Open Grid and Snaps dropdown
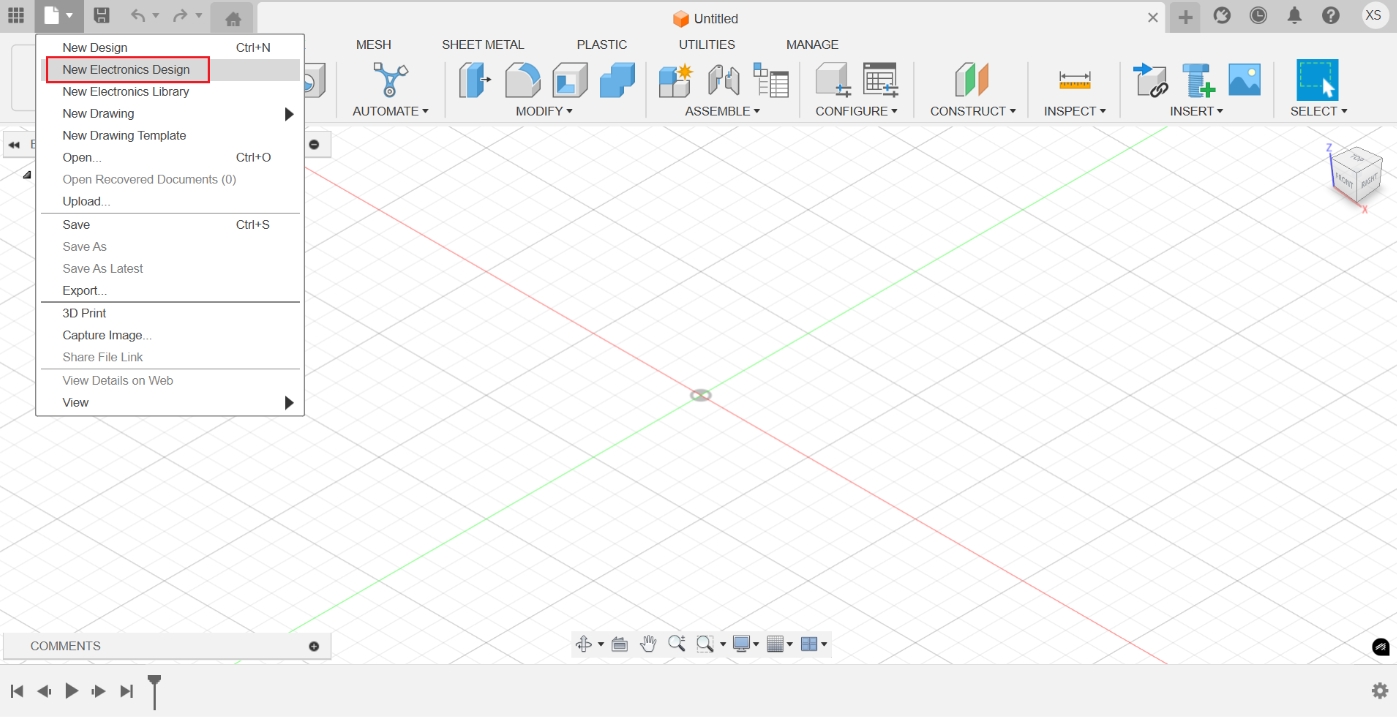The width and height of the screenshot is (1397, 719). (779, 644)
